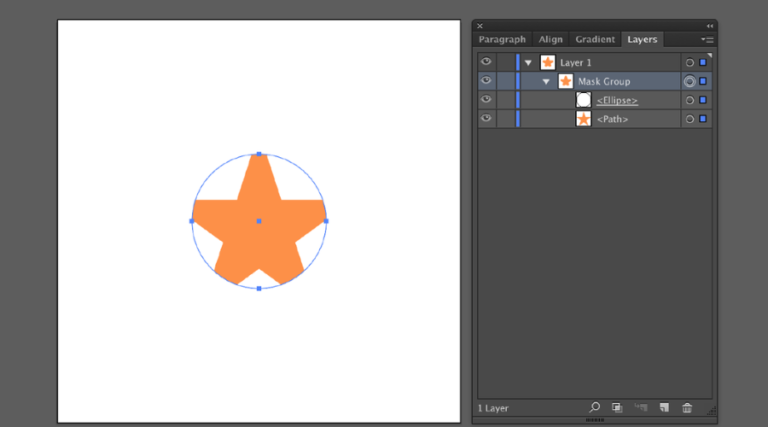Switch to the Paragraph tab

502,39
